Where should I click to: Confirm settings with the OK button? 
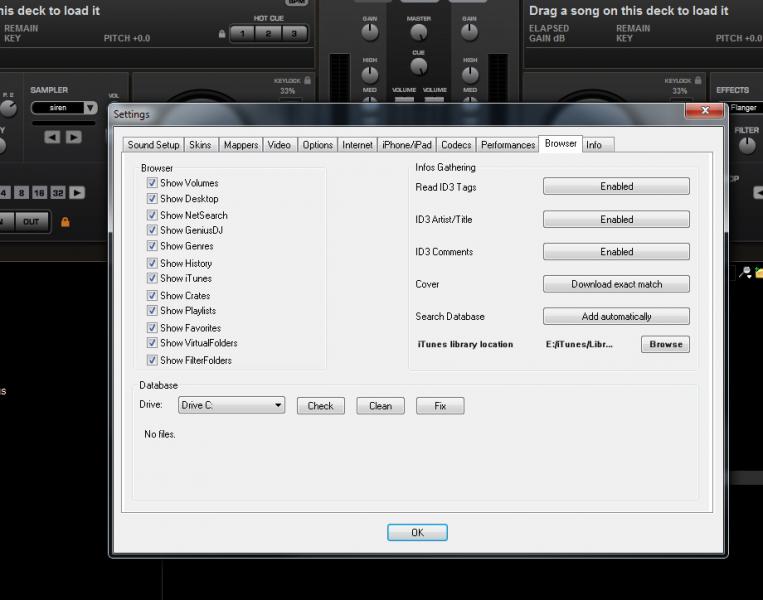click(417, 533)
